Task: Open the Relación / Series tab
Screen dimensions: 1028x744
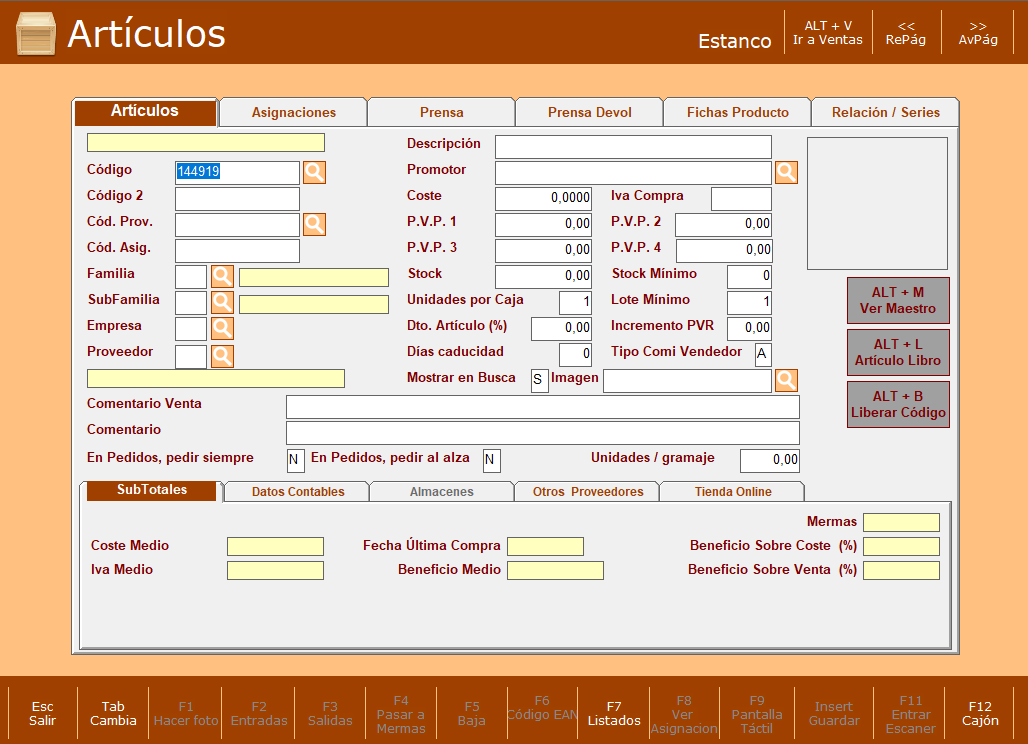Action: click(886, 112)
